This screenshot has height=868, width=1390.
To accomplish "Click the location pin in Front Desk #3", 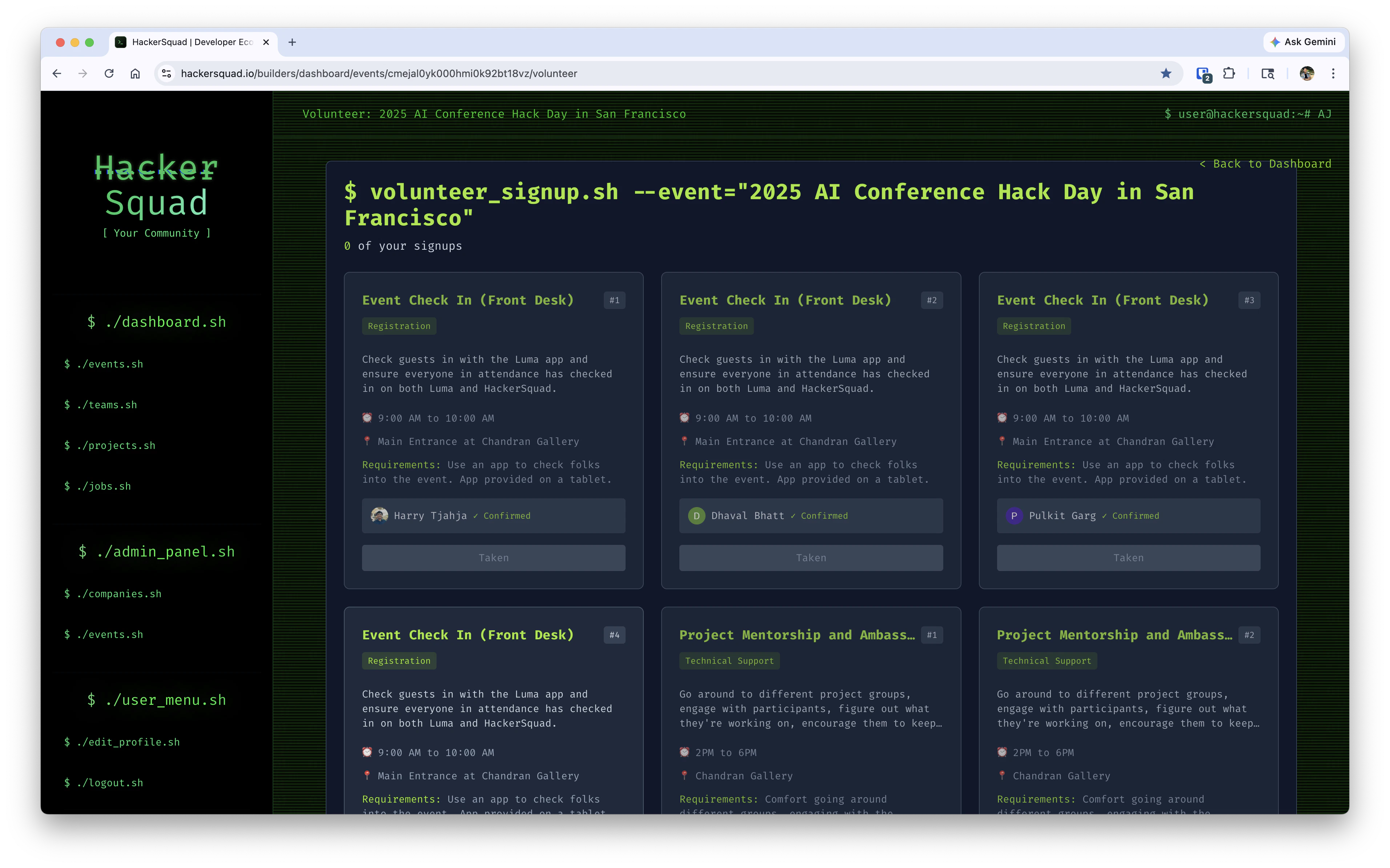I will [x=1002, y=441].
